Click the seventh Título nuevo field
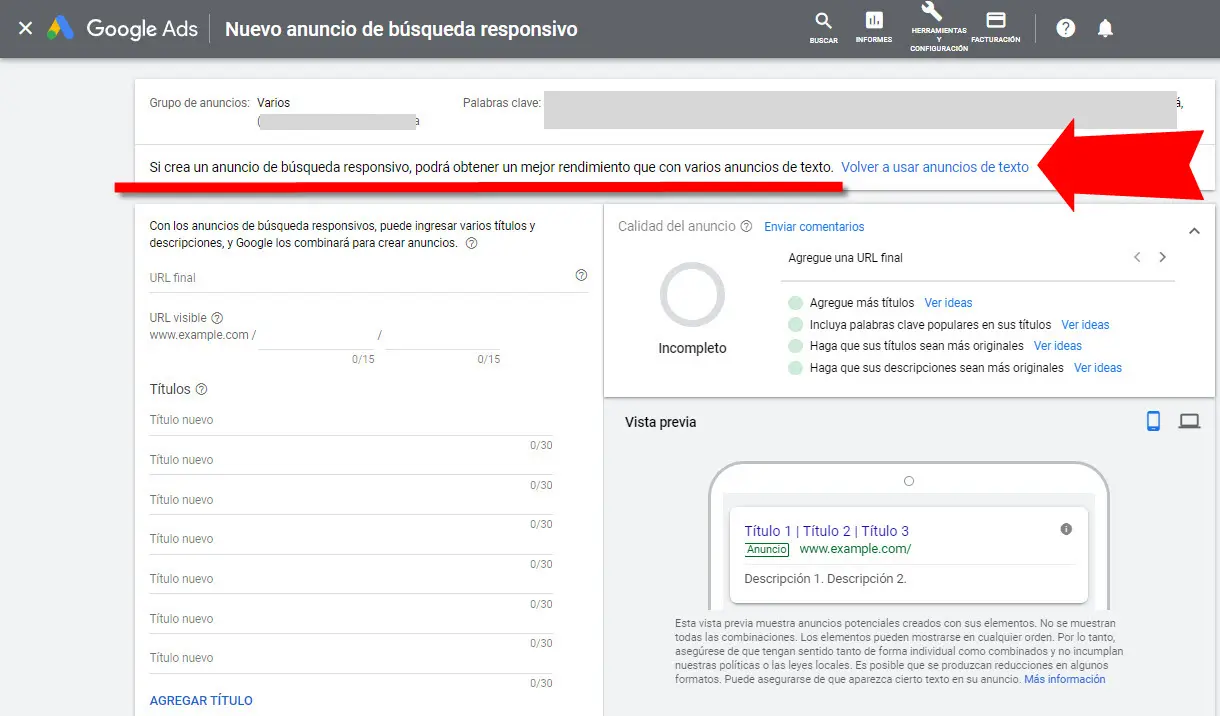This screenshot has height=716, width=1220. [351, 658]
